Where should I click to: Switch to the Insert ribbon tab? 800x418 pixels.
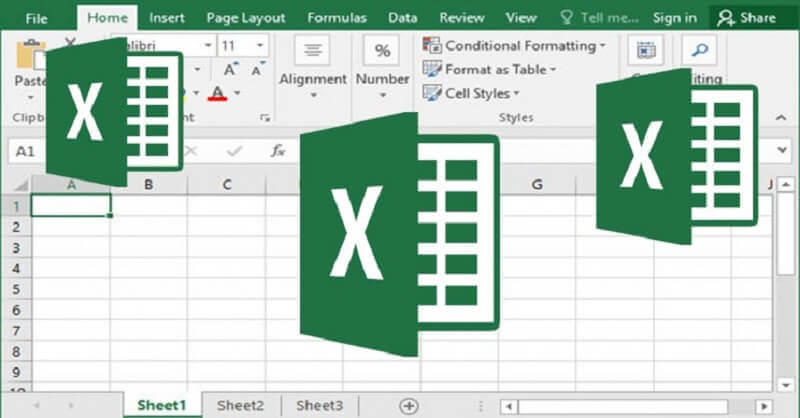[167, 17]
